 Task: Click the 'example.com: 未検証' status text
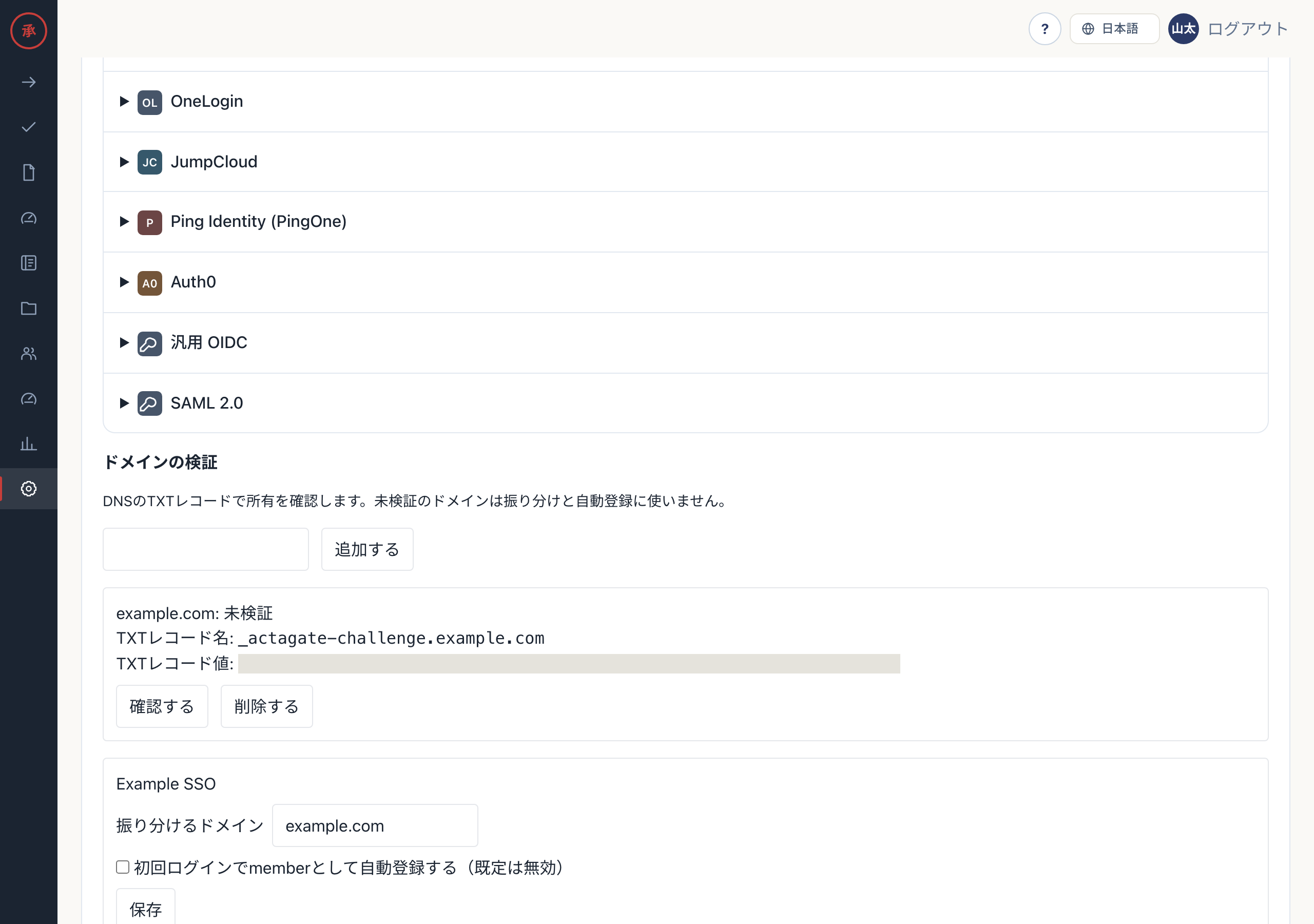(x=195, y=613)
